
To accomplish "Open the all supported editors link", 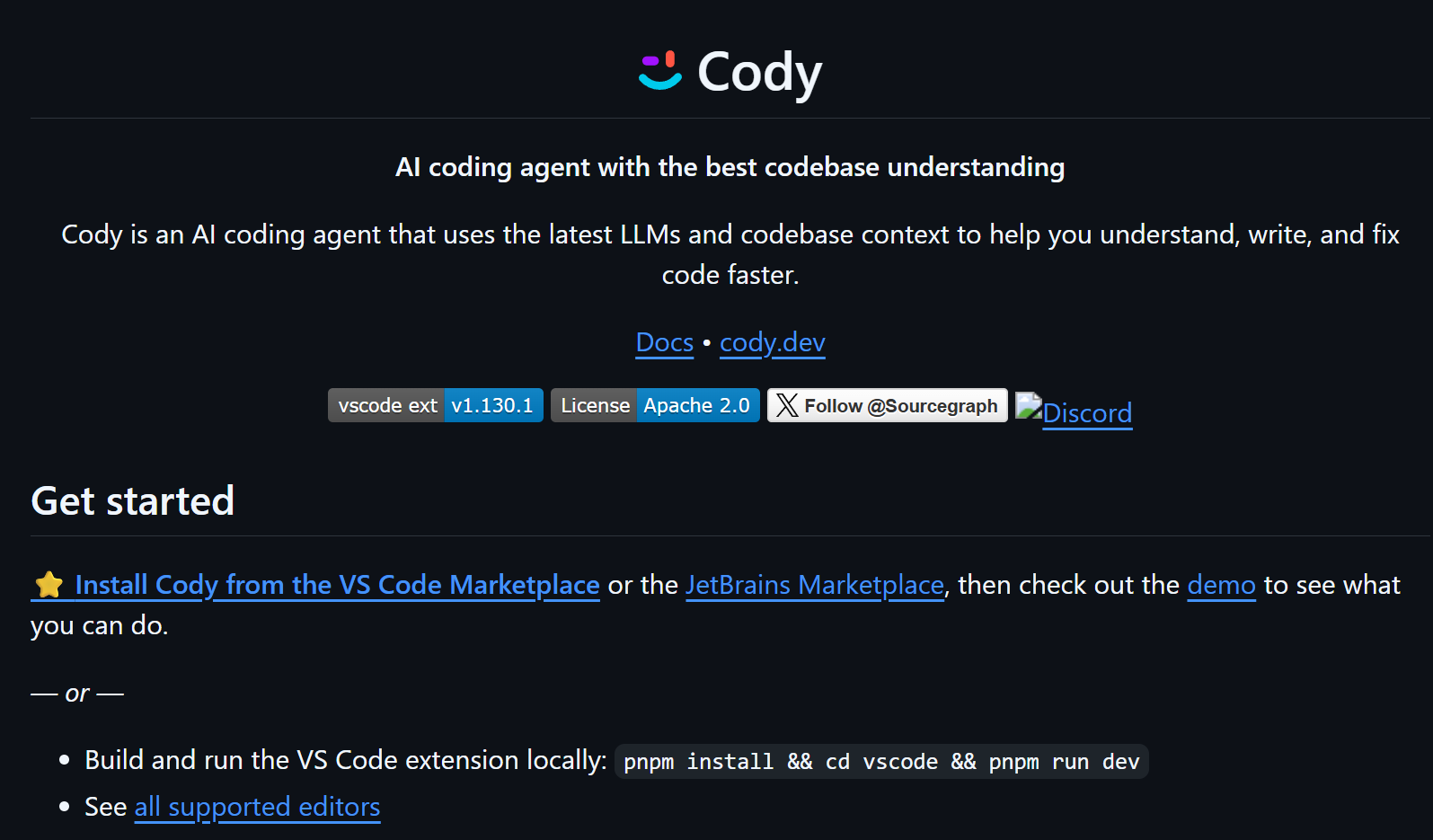I will click(257, 807).
